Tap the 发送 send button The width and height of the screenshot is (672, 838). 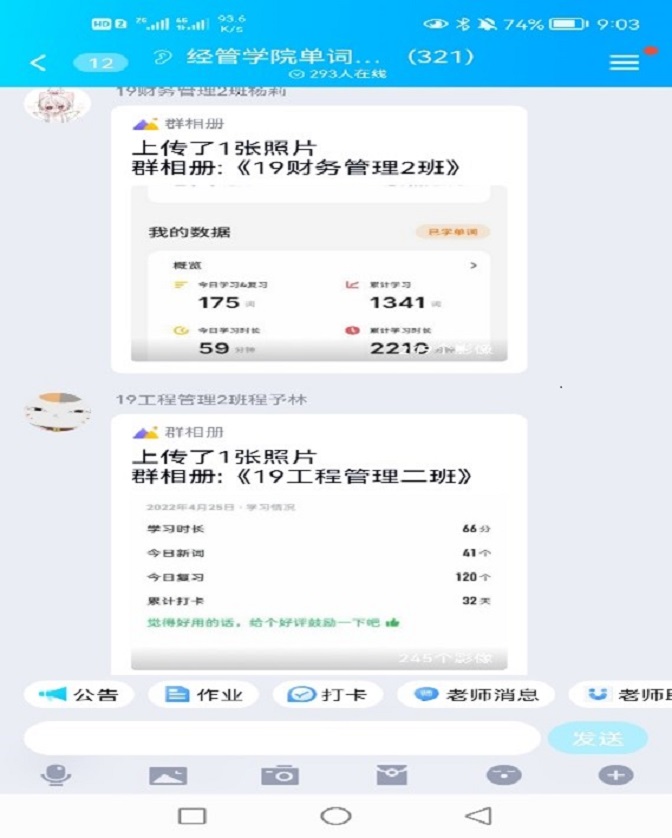(x=598, y=739)
